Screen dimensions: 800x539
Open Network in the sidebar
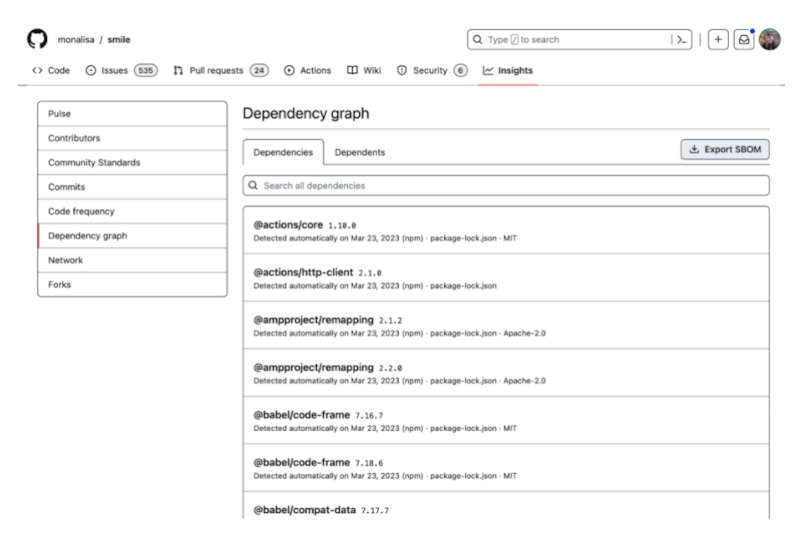(x=132, y=260)
